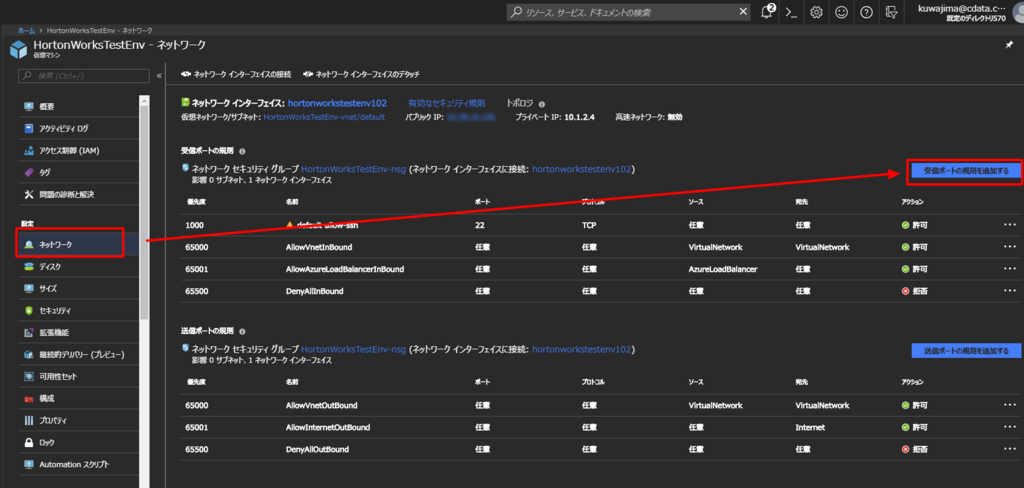This screenshot has height=488, width=1024.
Task: Open 構成 in the sidebar
Action: 78,399
